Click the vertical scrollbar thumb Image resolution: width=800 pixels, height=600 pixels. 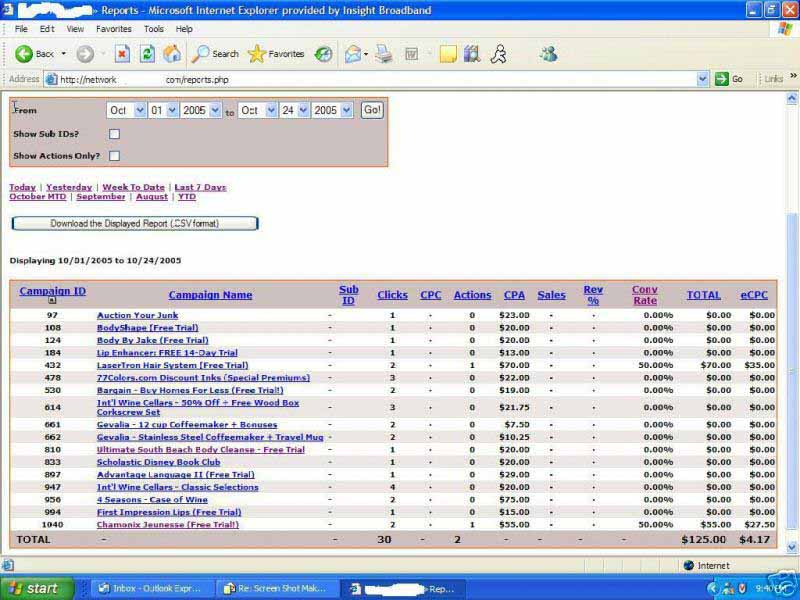791,372
